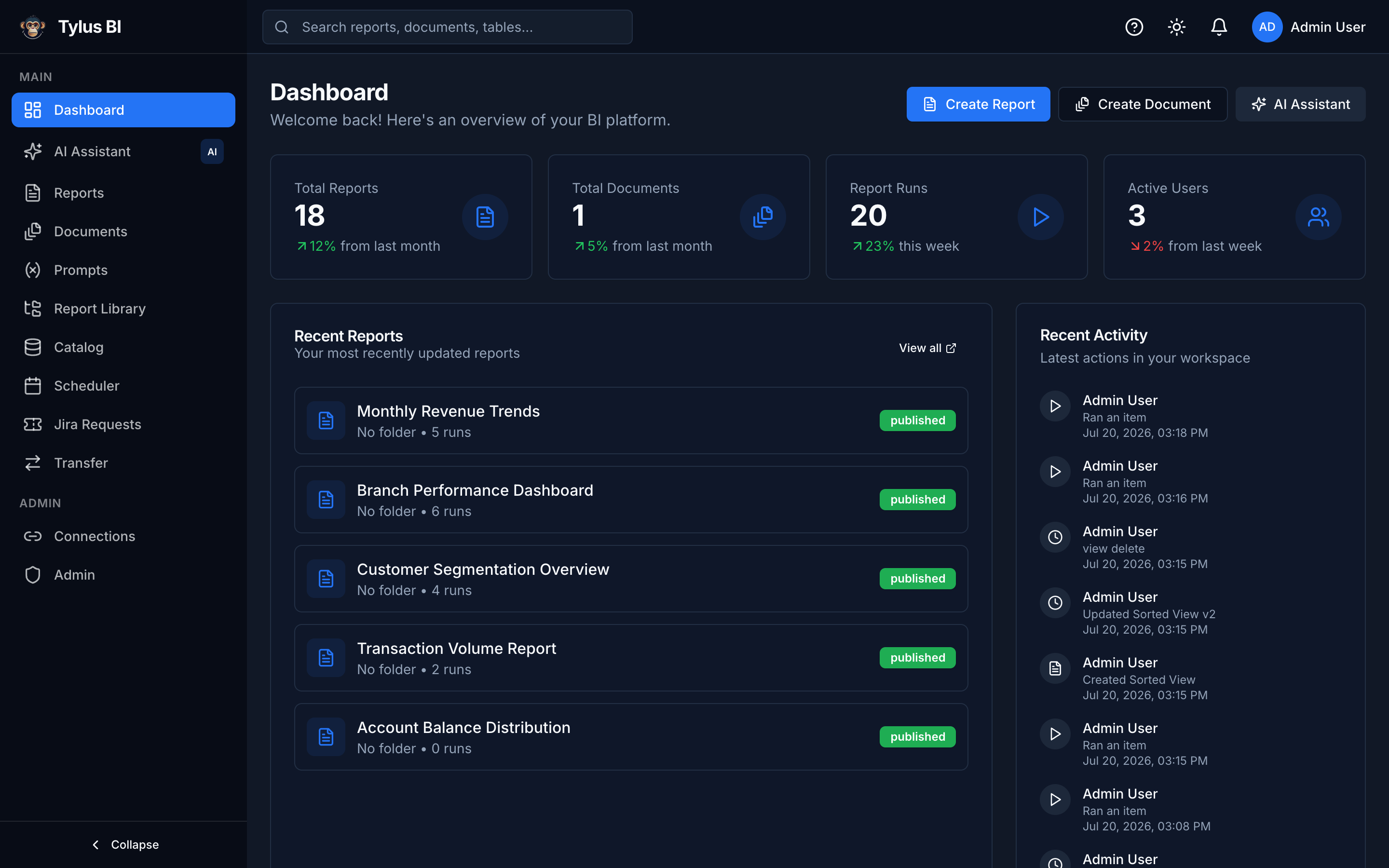
Task: Click the Tylus BI monkey logo
Action: click(x=33, y=27)
